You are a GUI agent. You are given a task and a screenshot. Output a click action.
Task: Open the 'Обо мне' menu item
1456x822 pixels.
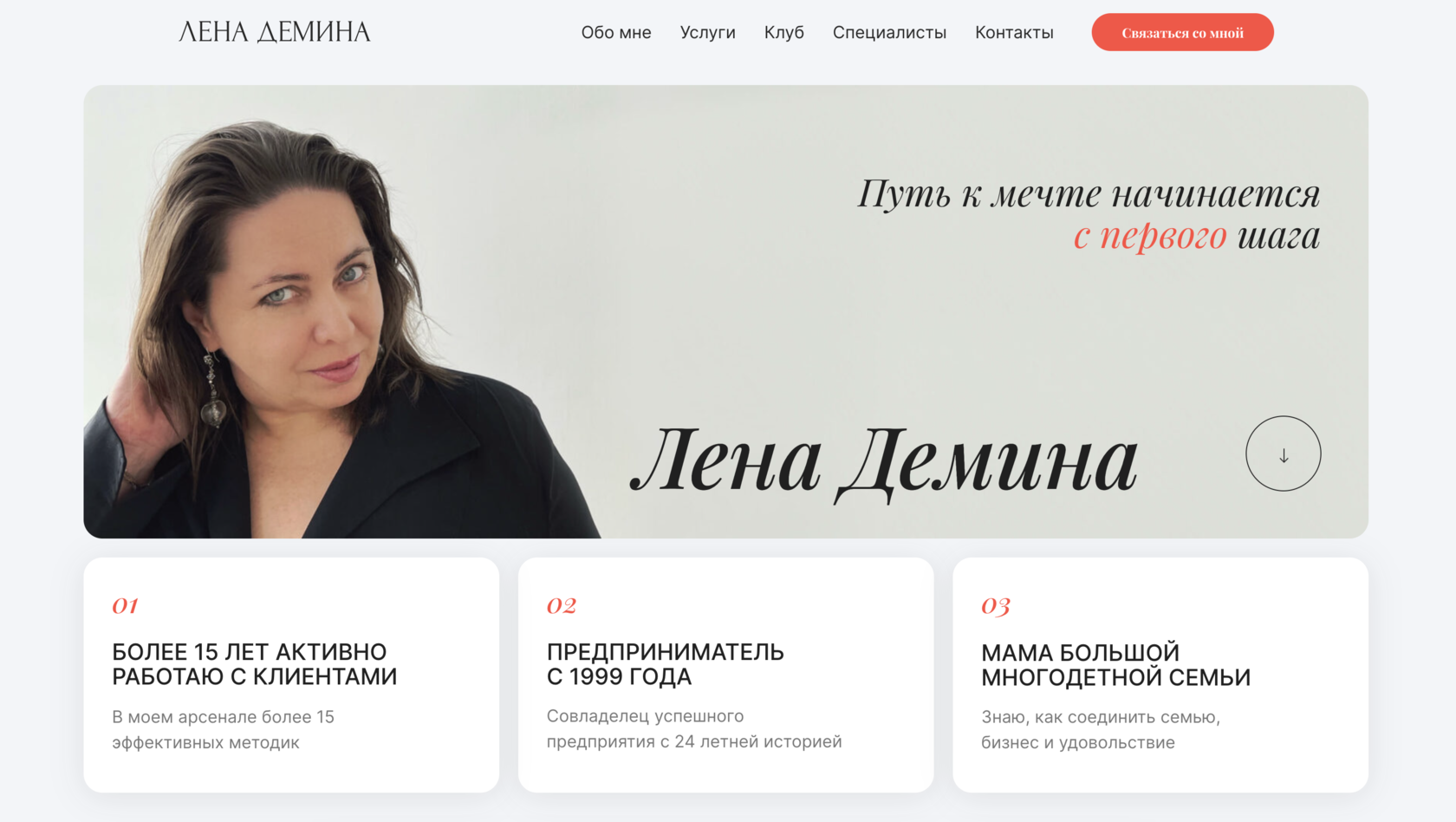[x=616, y=32]
